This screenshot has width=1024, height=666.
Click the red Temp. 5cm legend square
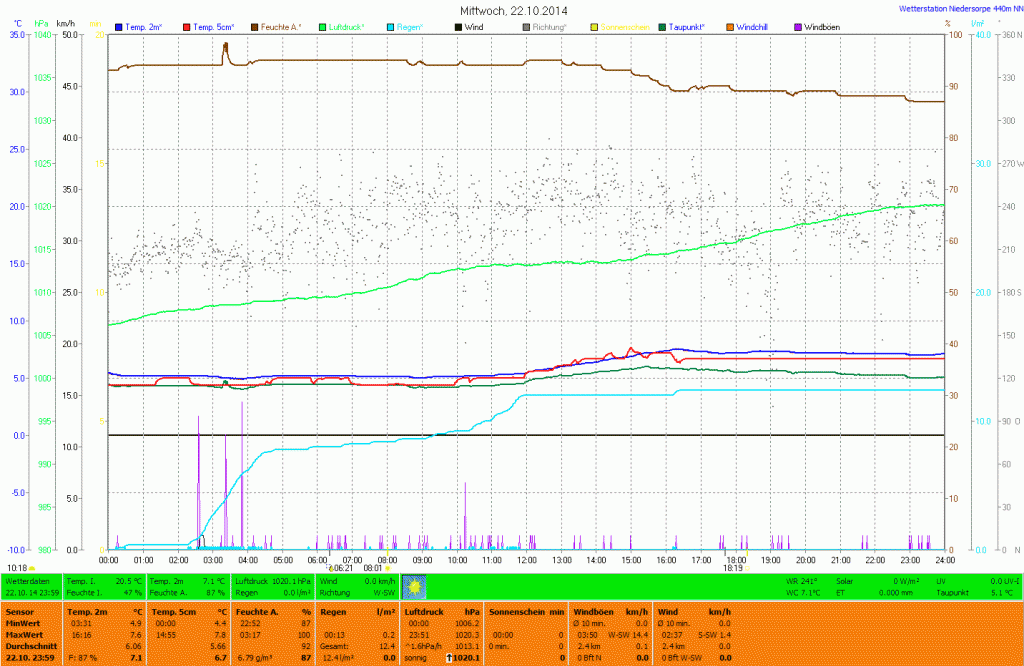point(186,26)
